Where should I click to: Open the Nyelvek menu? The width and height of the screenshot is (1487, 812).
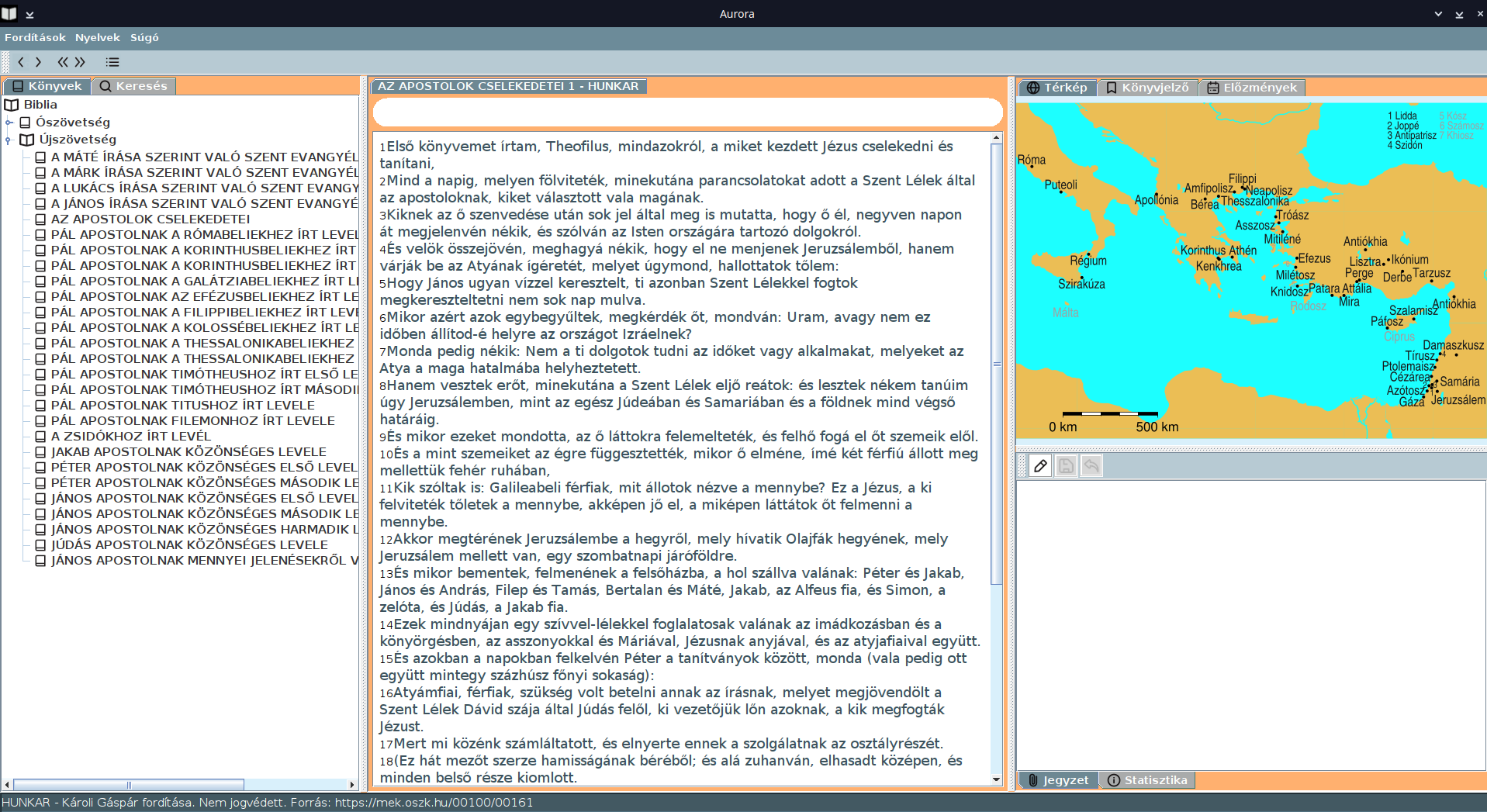pos(98,37)
